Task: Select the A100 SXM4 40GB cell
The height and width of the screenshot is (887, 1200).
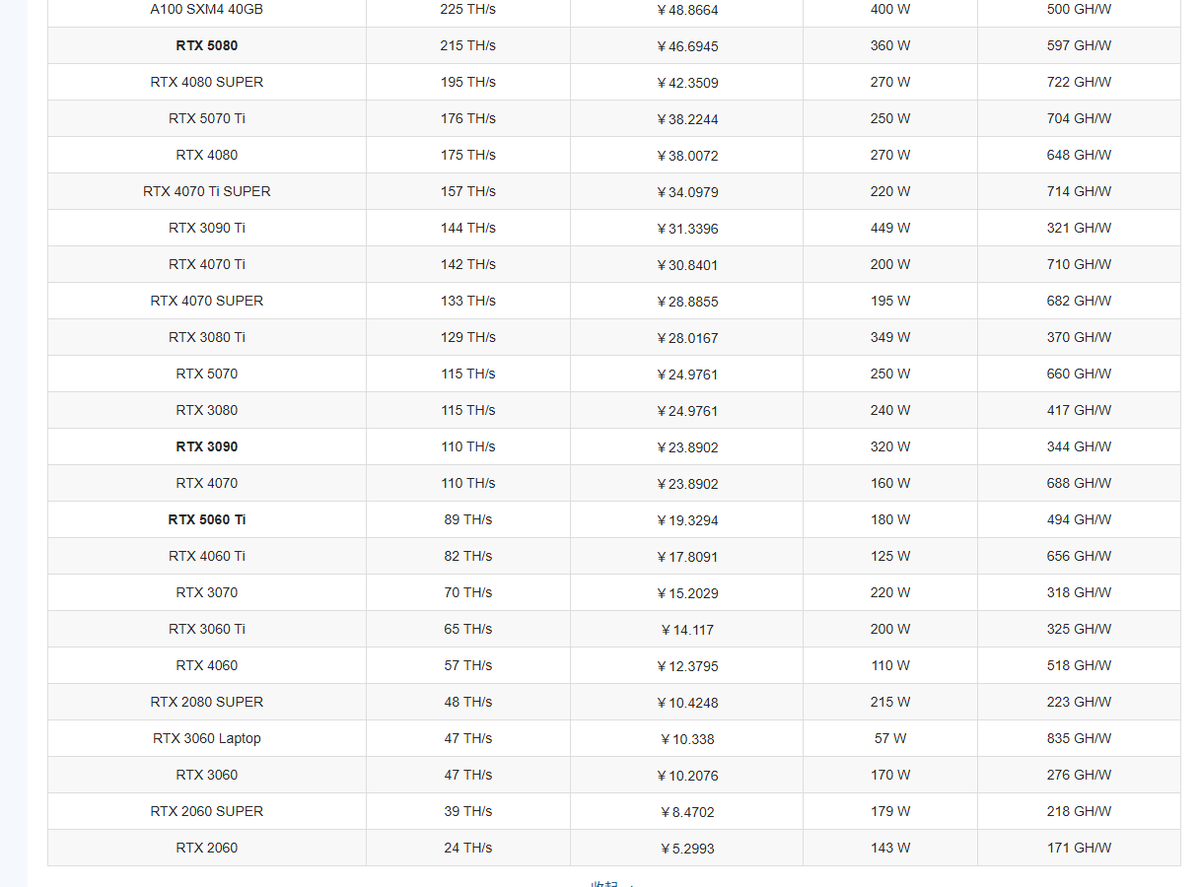Action: (x=207, y=9)
